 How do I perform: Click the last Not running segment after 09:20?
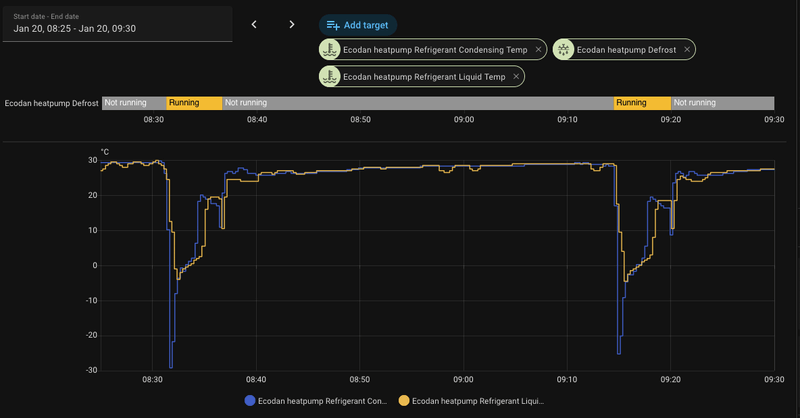pos(723,103)
